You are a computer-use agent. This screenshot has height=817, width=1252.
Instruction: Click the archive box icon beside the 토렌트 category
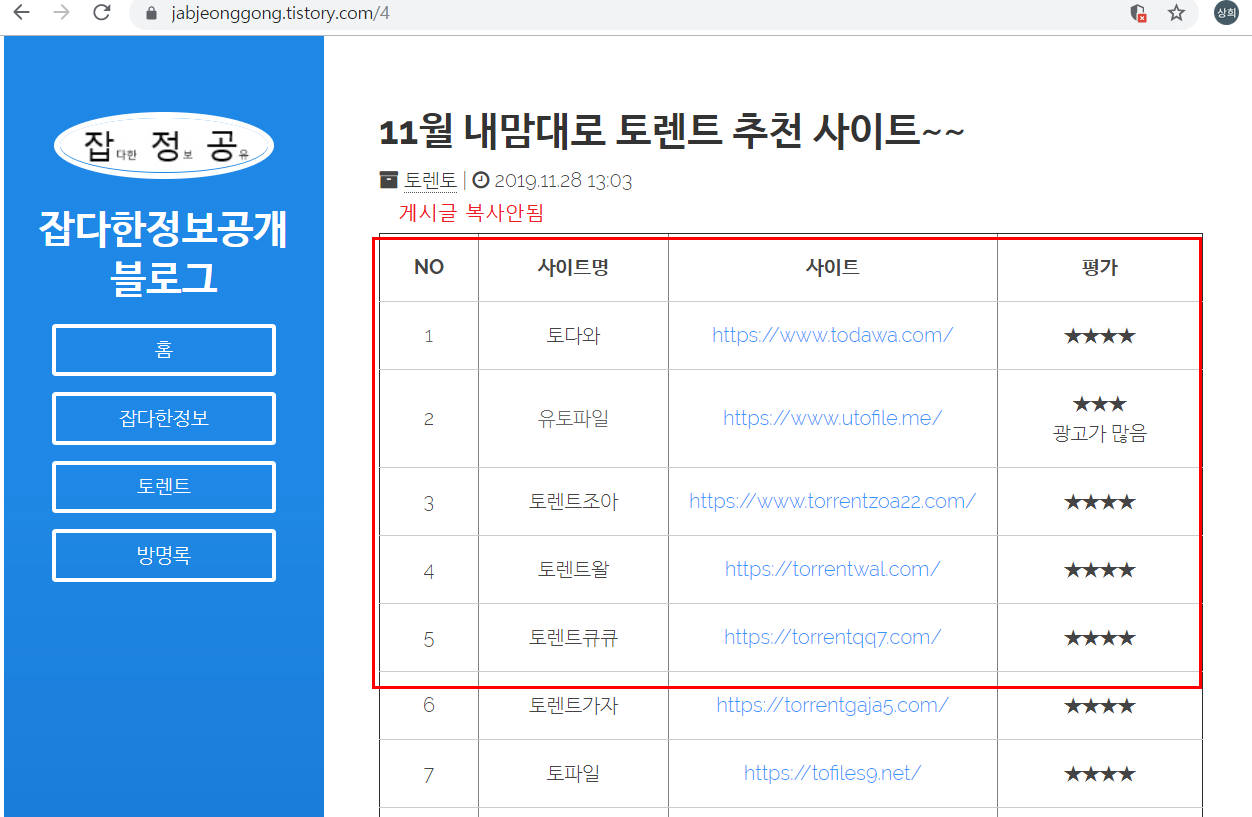tap(389, 180)
